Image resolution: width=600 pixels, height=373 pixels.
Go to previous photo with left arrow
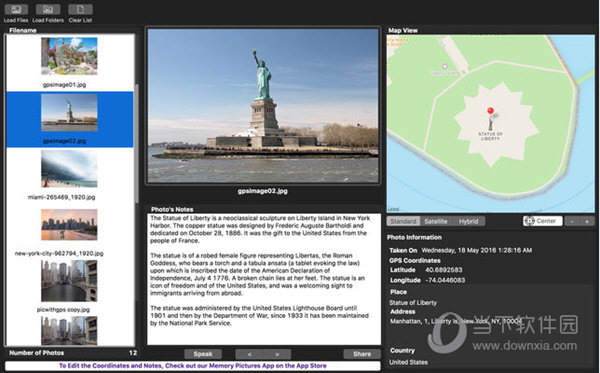(249, 354)
